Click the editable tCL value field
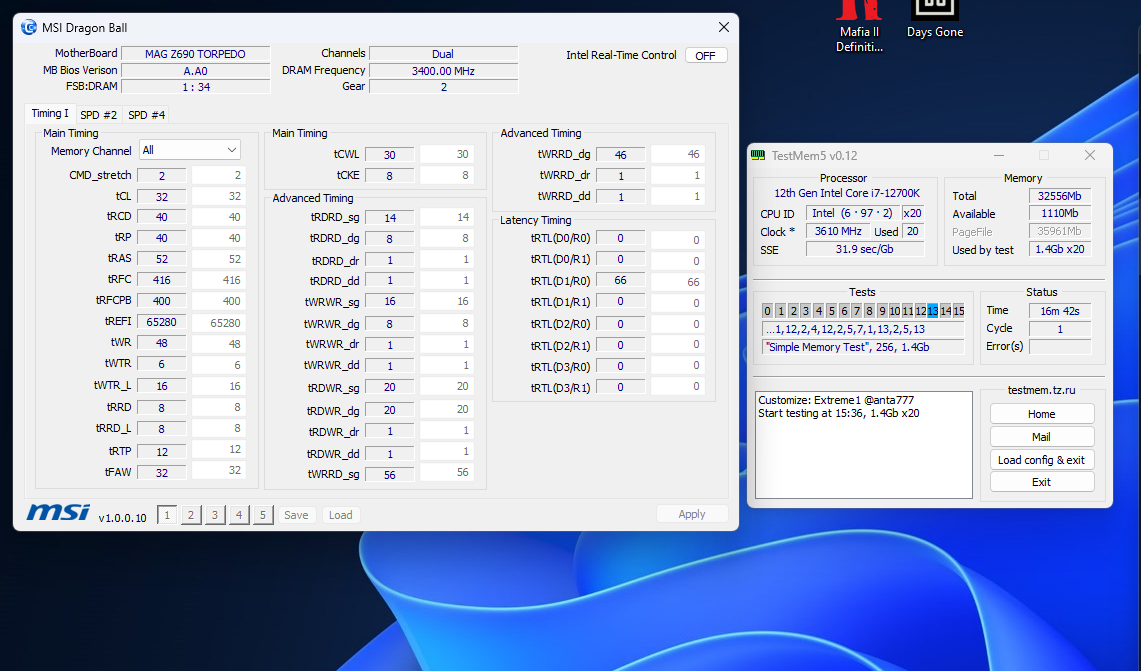The image size is (1141, 671). [x=219, y=196]
